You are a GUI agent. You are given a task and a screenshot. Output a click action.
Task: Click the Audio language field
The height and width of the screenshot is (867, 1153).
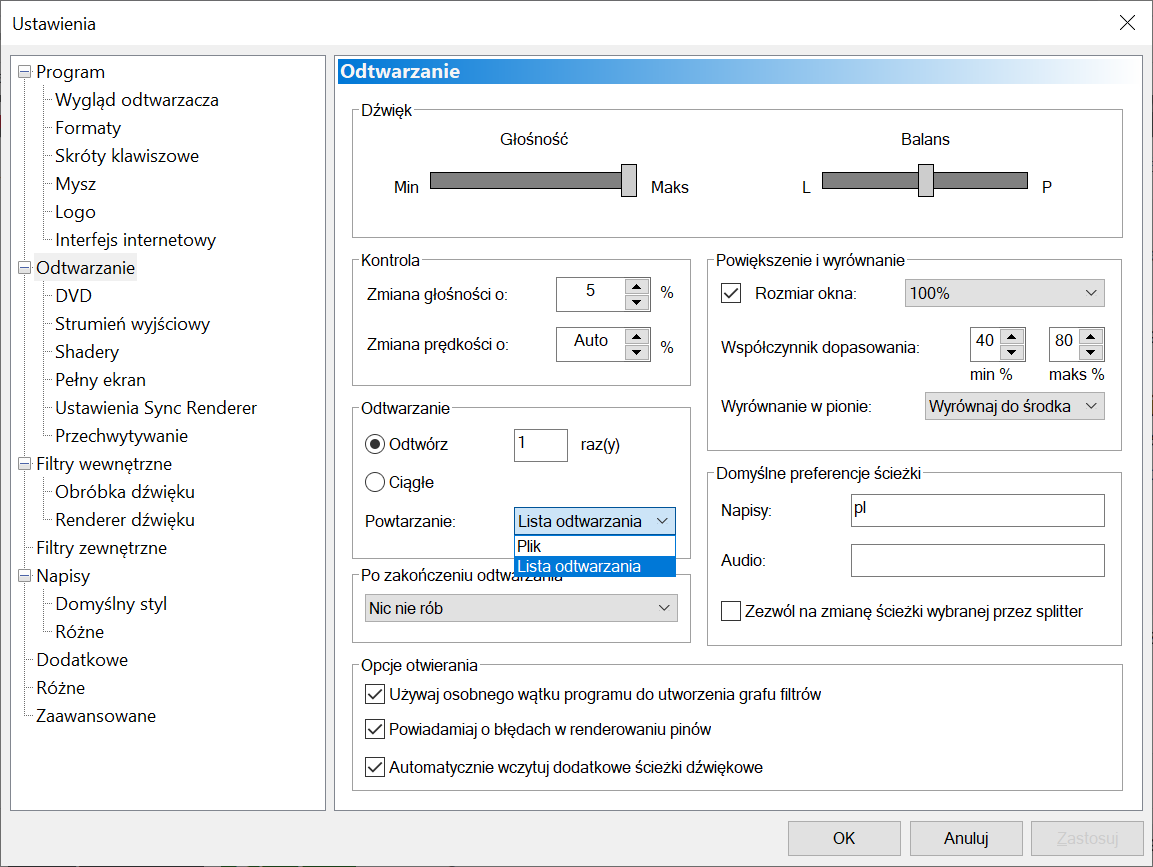(977, 560)
